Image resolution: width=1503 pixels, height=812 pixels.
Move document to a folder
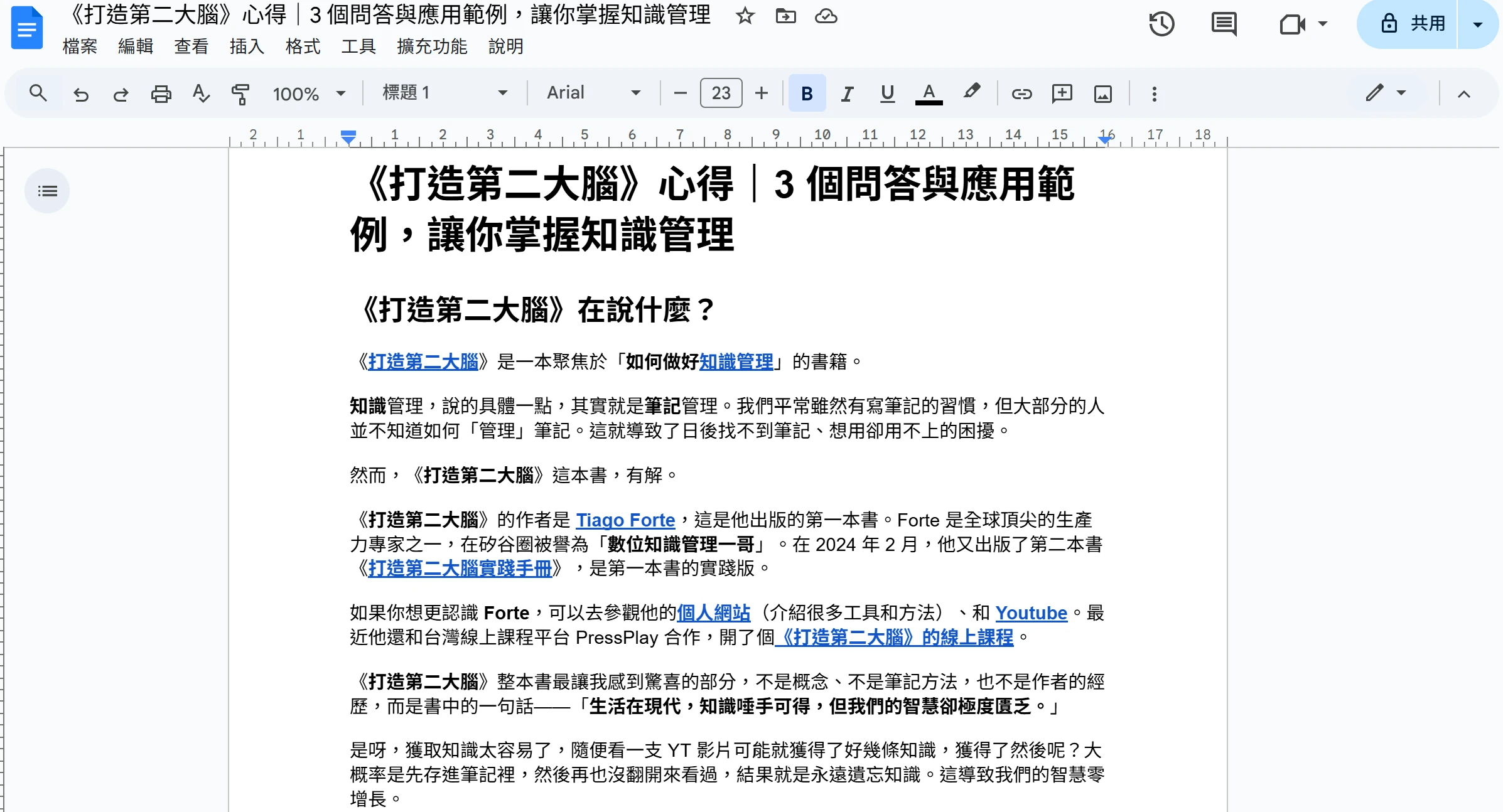(785, 16)
